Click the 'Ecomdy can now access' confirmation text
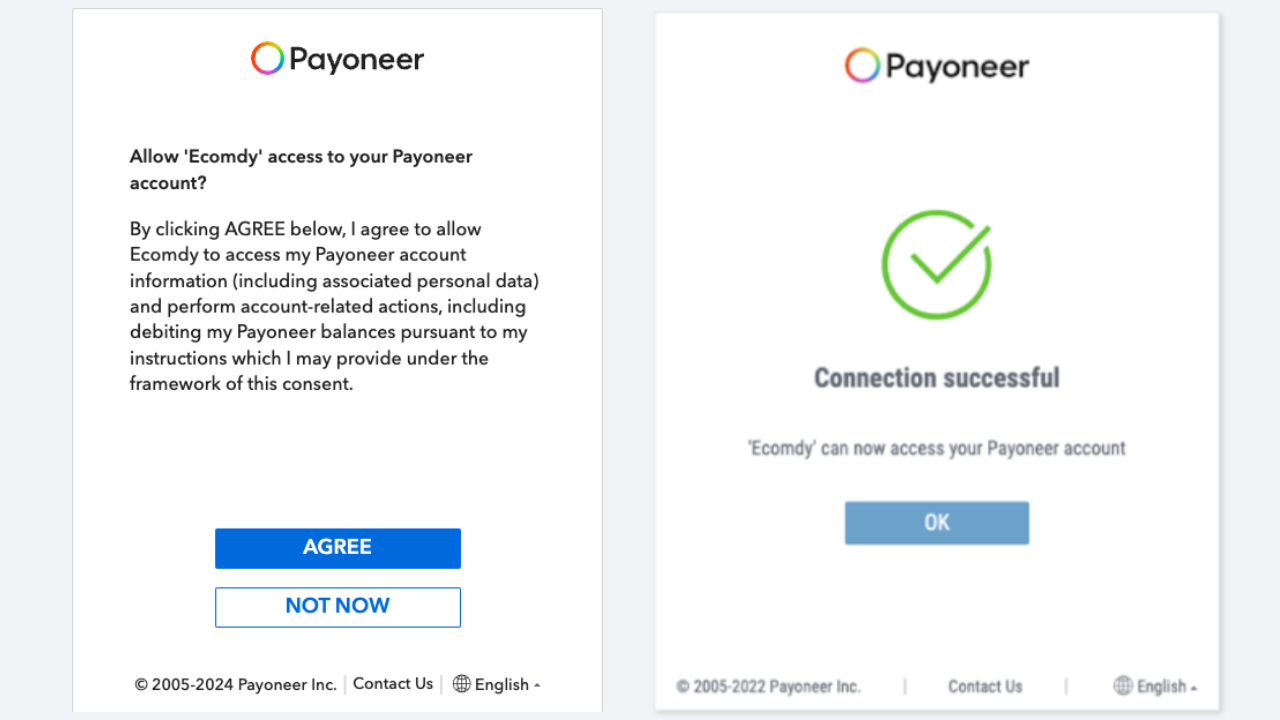This screenshot has width=1280, height=720. (936, 448)
